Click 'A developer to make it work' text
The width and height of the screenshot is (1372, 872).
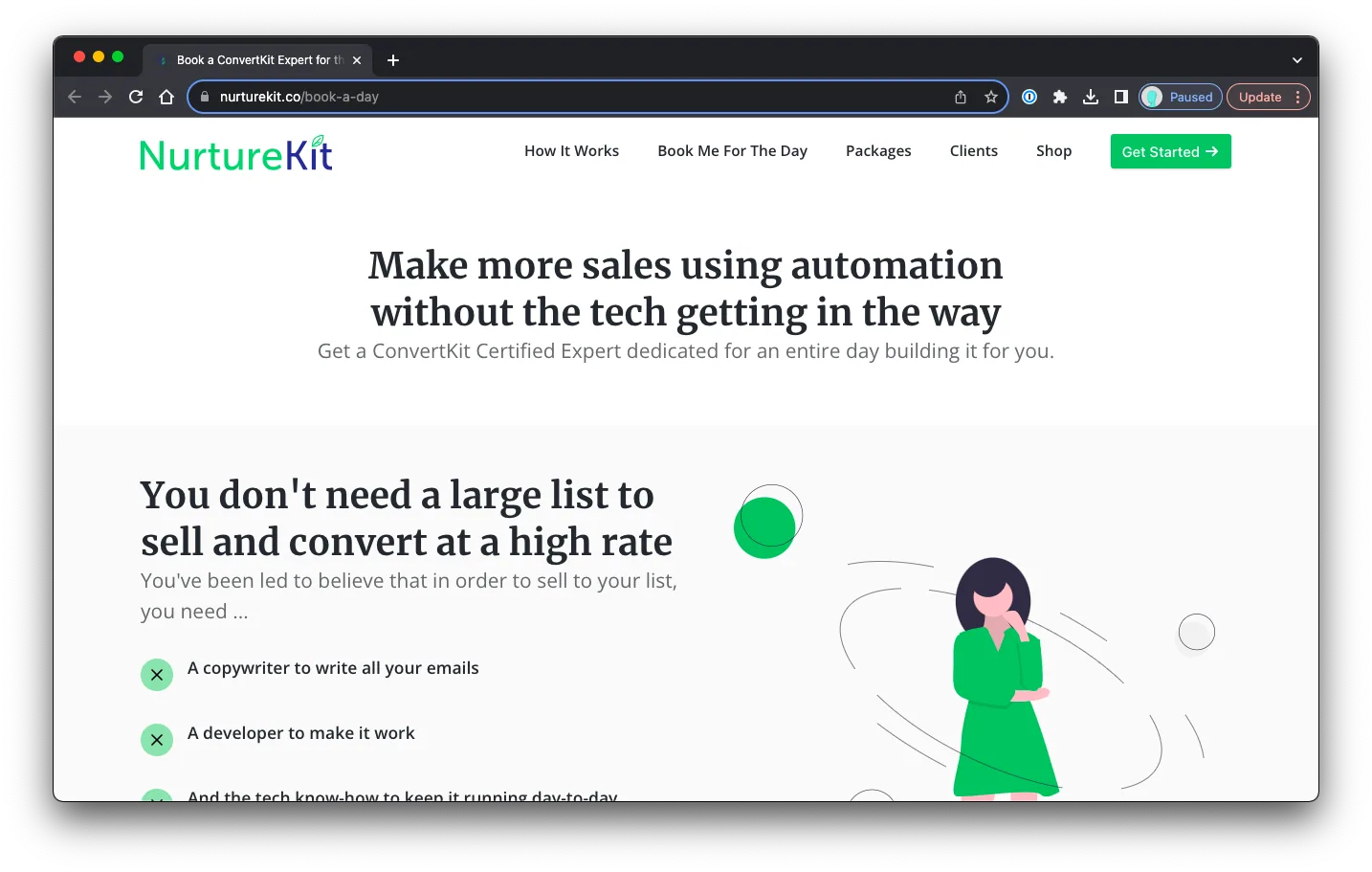coord(301,733)
